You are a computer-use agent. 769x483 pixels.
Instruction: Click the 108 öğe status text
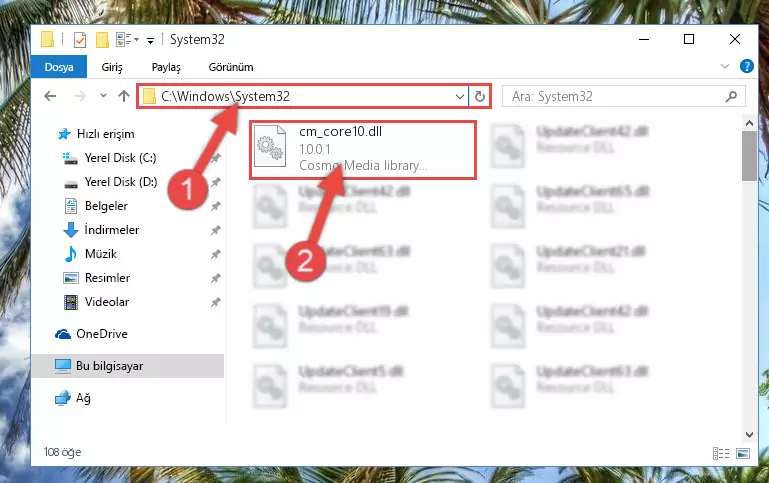tap(62, 452)
